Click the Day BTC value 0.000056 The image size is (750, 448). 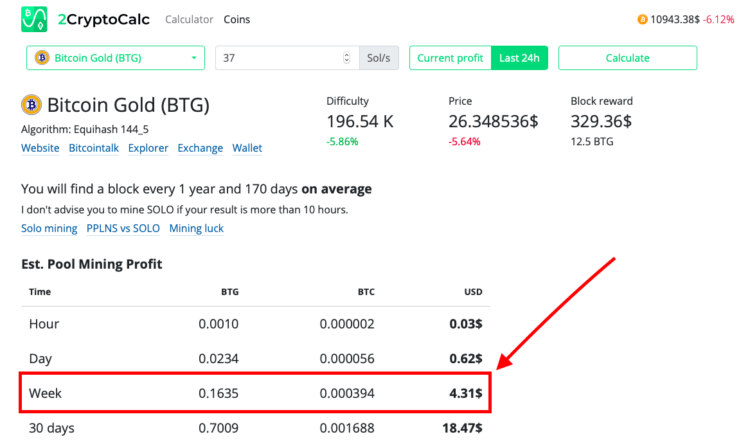click(347, 359)
